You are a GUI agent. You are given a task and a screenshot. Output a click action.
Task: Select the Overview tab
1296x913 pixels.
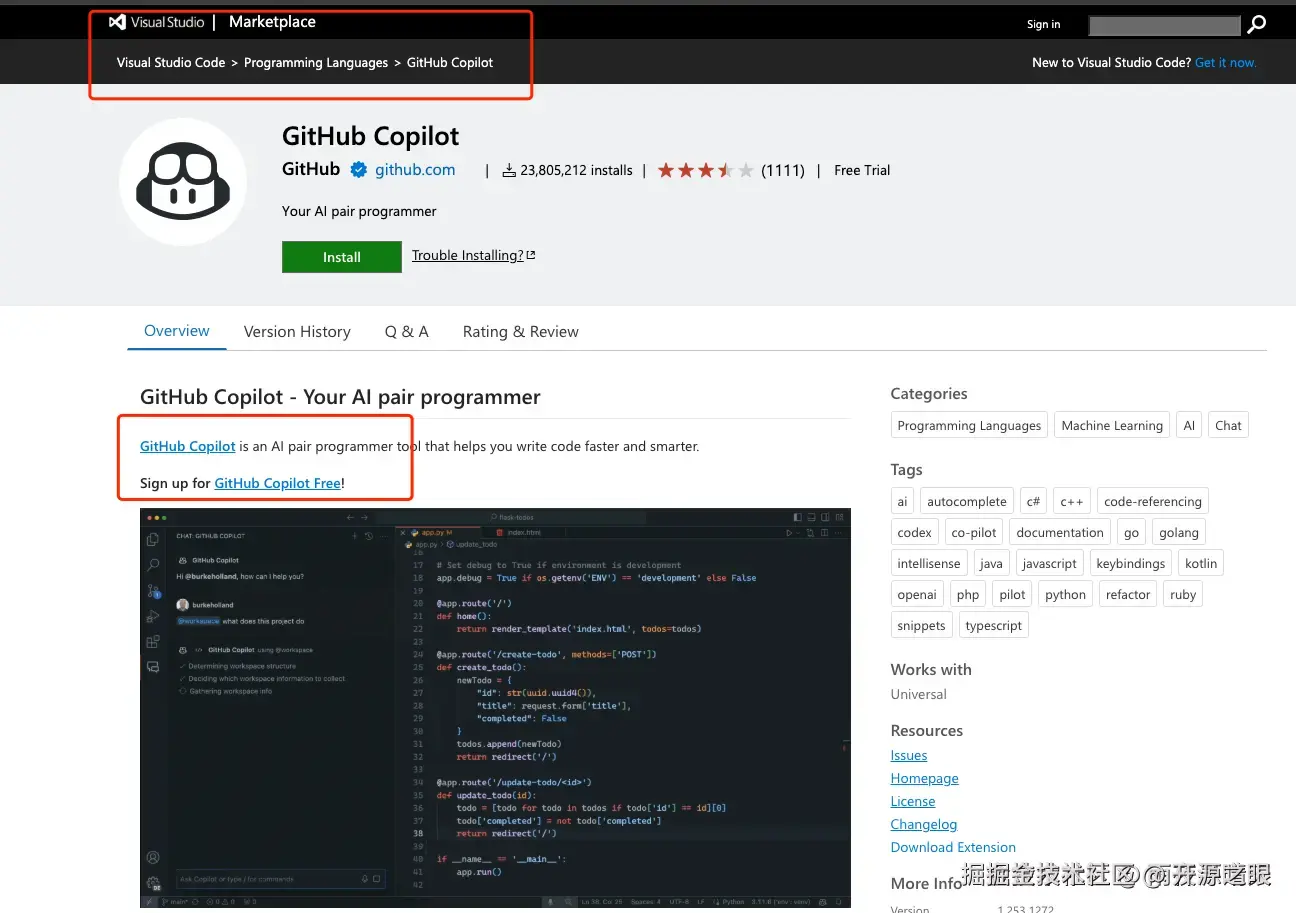click(x=177, y=331)
